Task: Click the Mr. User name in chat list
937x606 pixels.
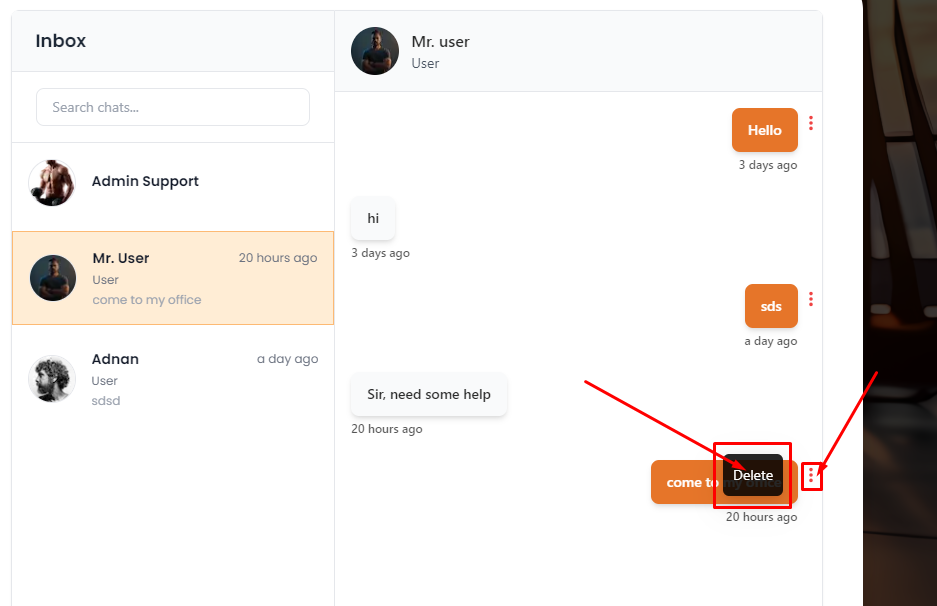Action: [120, 258]
